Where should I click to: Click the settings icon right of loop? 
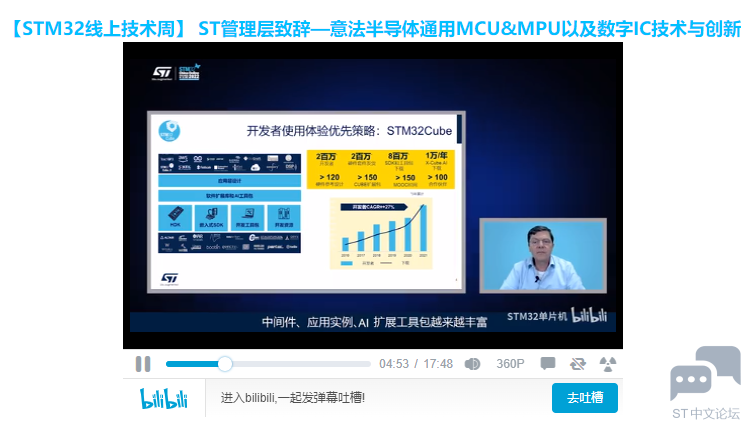tap(608, 364)
